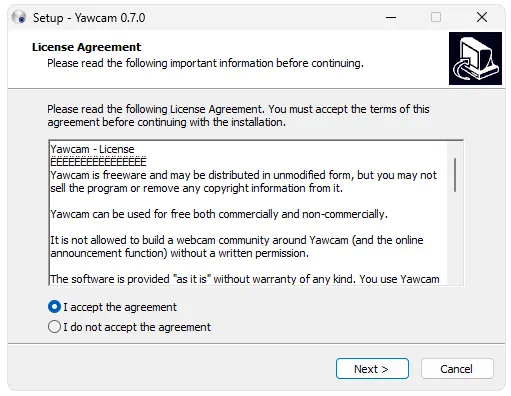The height and width of the screenshot is (396, 511).
Task: Click the greyed-out maximize window button
Action: (436, 17)
